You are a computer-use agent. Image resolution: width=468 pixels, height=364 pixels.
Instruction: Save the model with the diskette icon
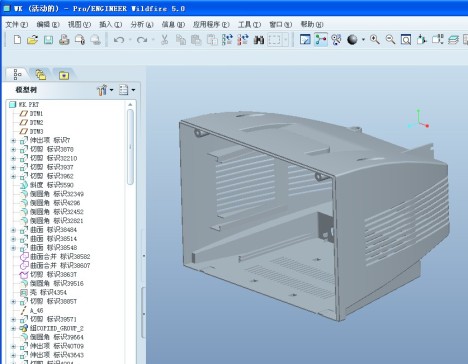(48, 40)
